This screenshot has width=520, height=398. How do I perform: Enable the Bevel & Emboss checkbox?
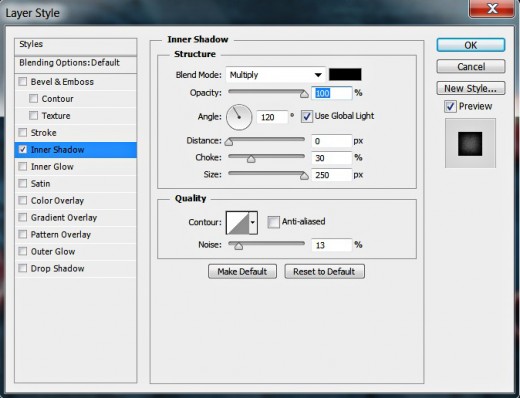point(23,82)
